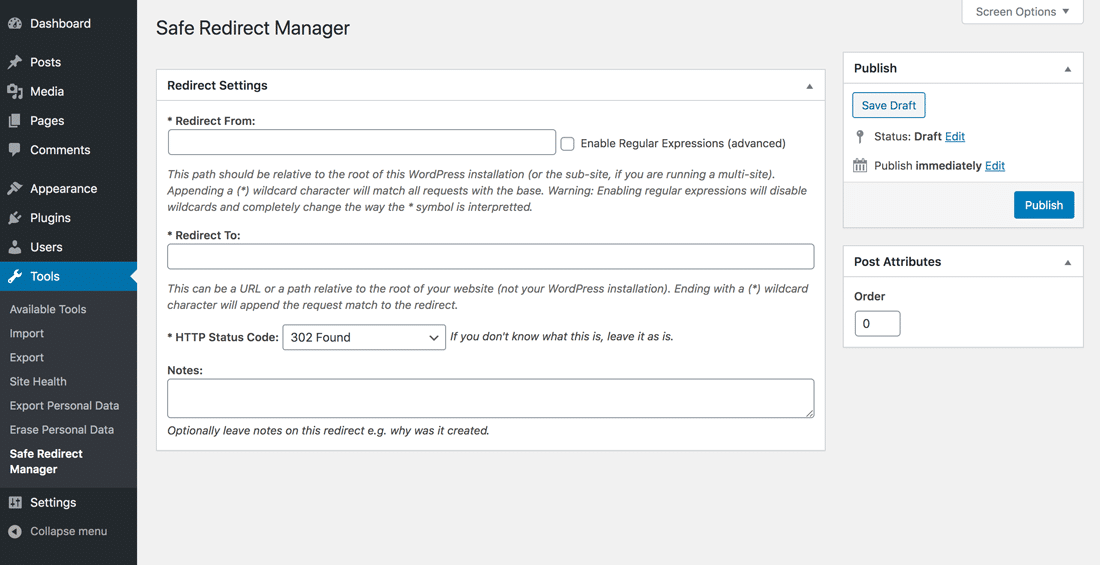Image resolution: width=1100 pixels, height=565 pixels.
Task: Open Comments menu item
Action: click(x=68, y=150)
